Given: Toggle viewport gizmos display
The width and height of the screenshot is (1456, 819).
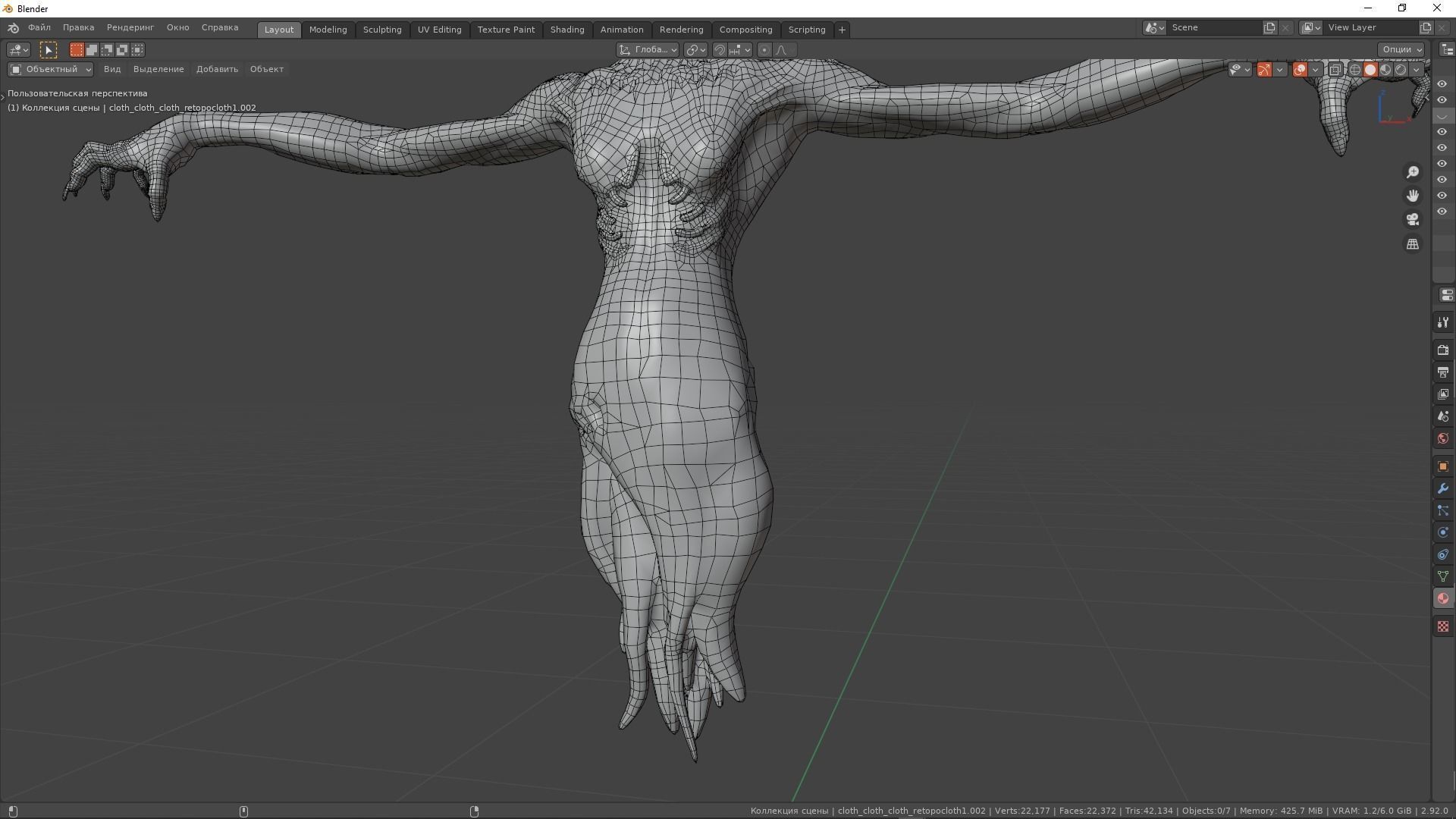Looking at the screenshot, I should coord(1264,70).
